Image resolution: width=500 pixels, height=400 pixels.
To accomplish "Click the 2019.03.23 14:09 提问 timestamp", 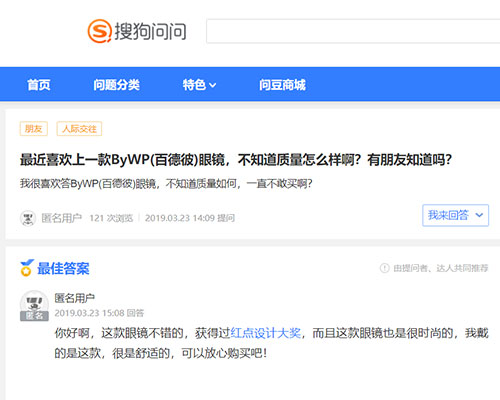I will 190,218.
